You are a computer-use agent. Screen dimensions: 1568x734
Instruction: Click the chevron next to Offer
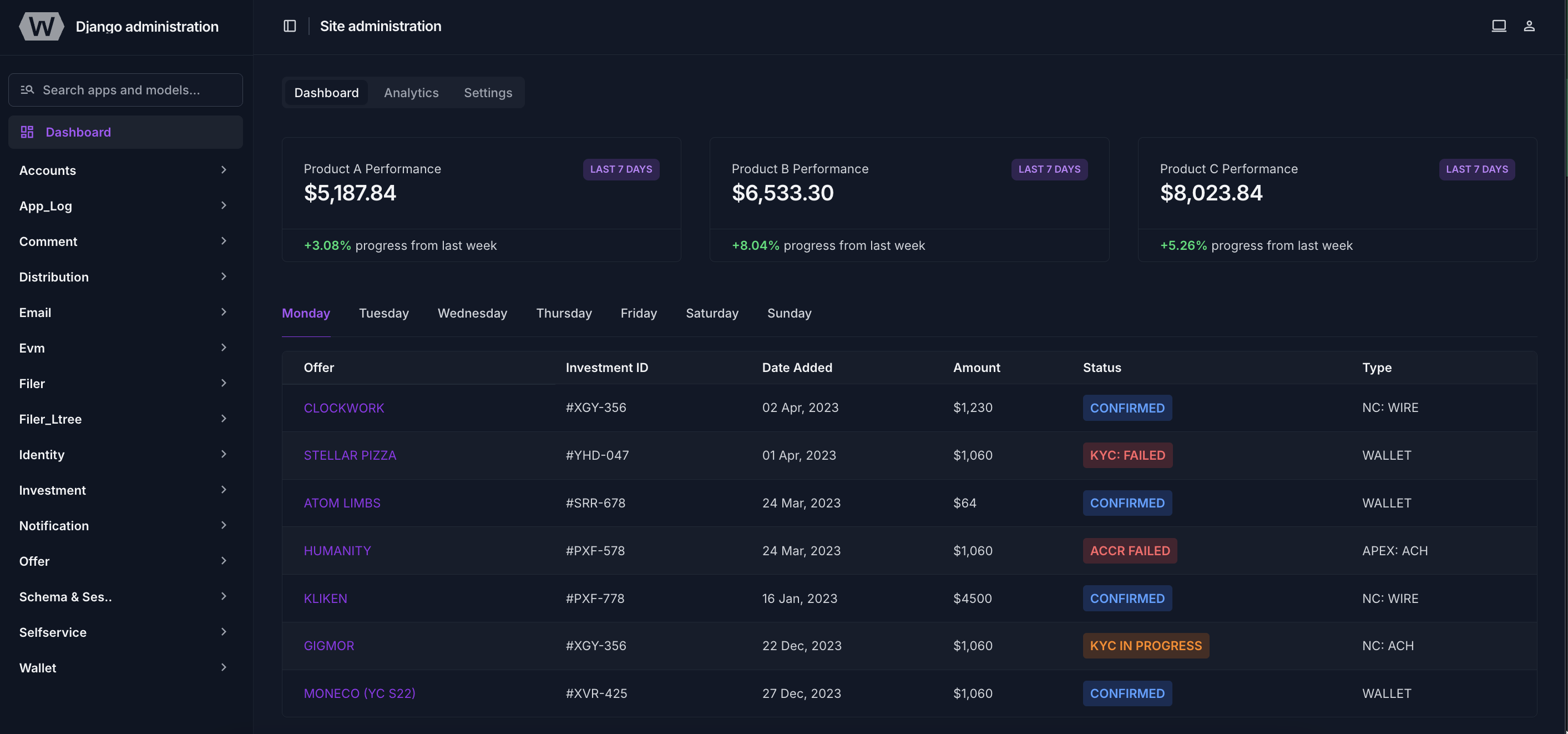224,561
